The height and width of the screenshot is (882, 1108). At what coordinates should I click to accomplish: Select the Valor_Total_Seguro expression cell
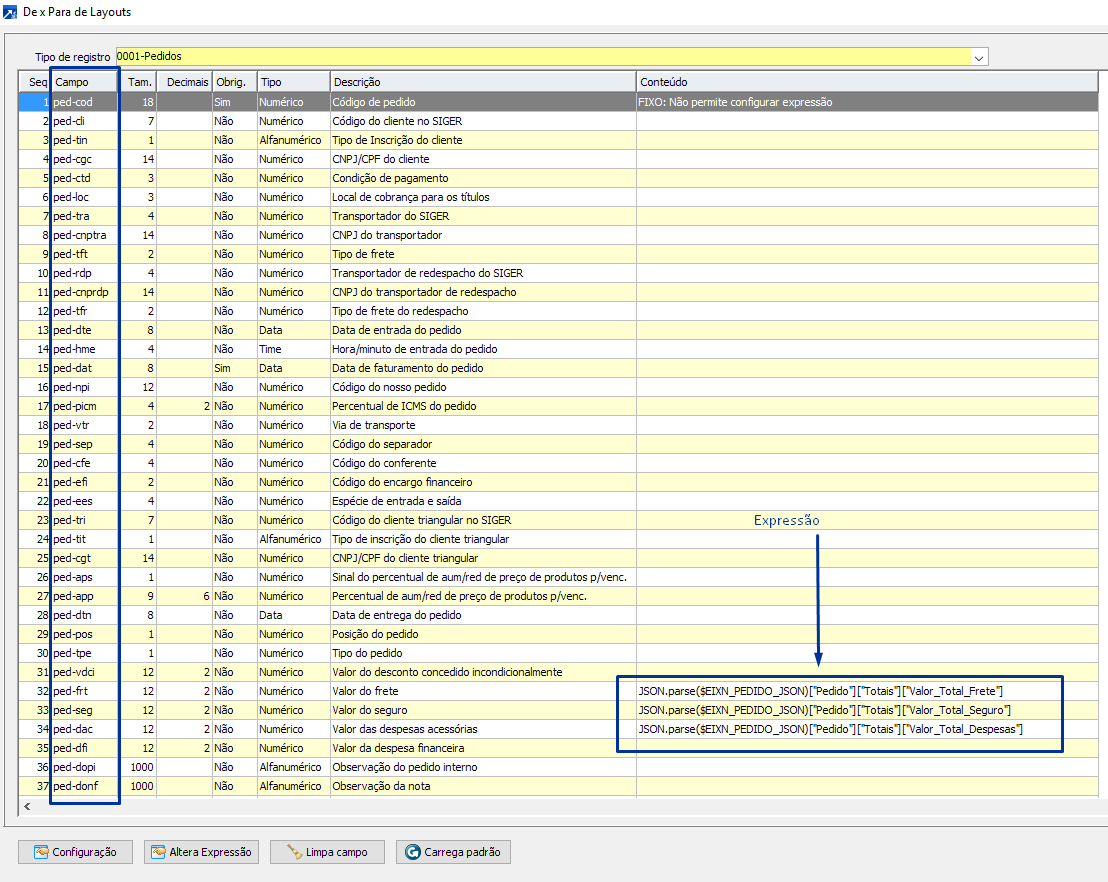(x=822, y=710)
